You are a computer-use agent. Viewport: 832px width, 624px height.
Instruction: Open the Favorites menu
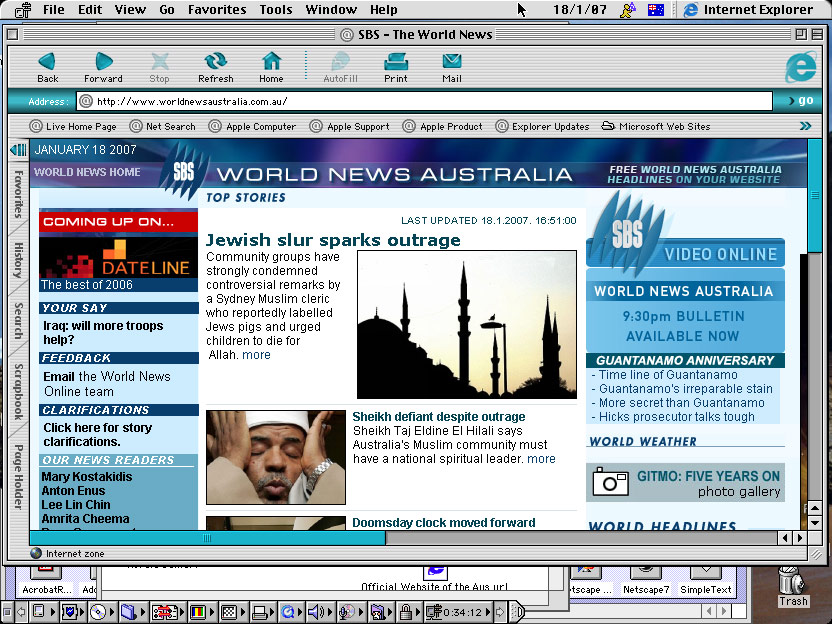pyautogui.click(x=217, y=10)
